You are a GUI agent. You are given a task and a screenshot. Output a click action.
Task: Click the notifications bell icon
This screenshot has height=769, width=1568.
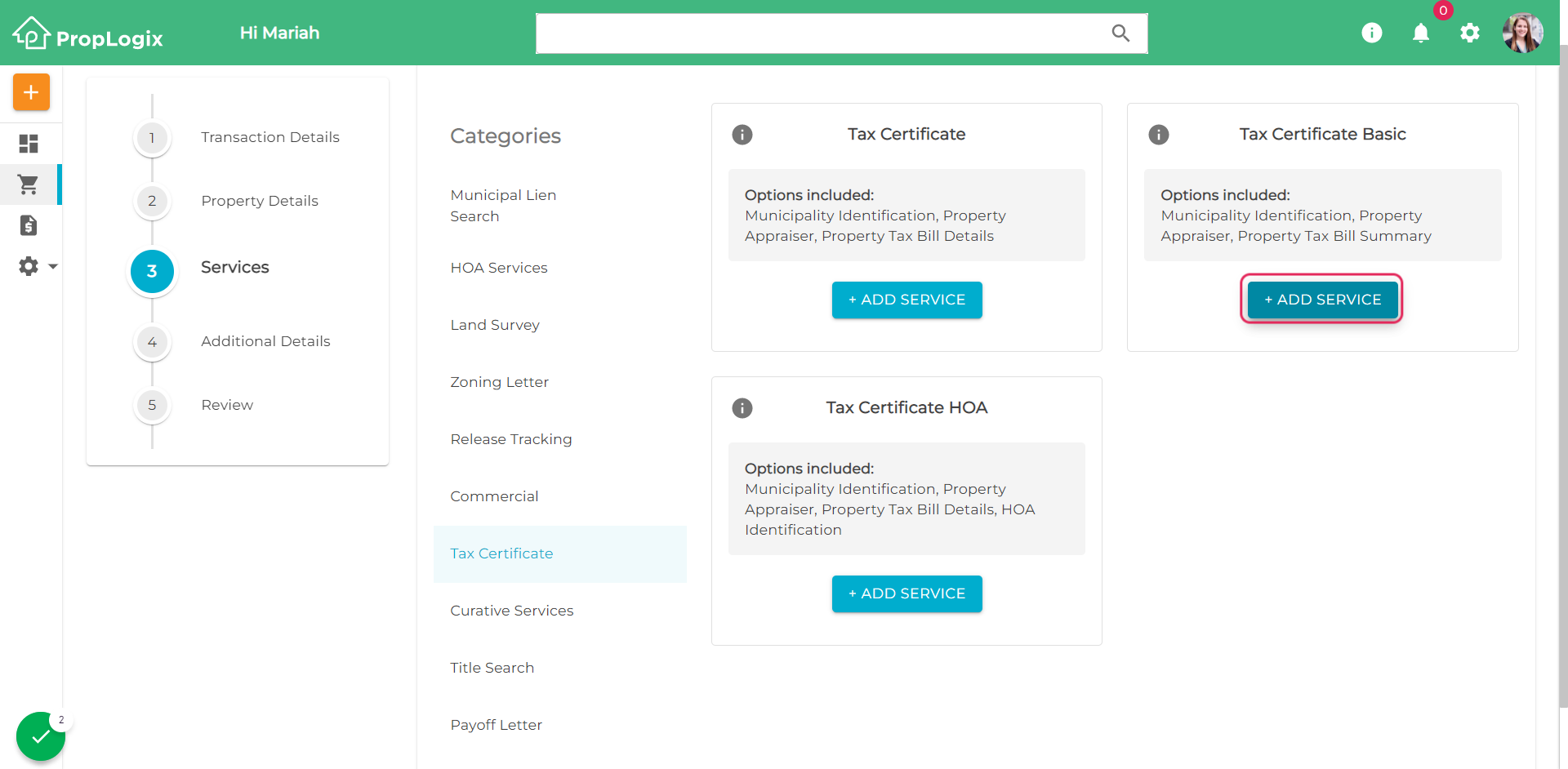(x=1421, y=33)
